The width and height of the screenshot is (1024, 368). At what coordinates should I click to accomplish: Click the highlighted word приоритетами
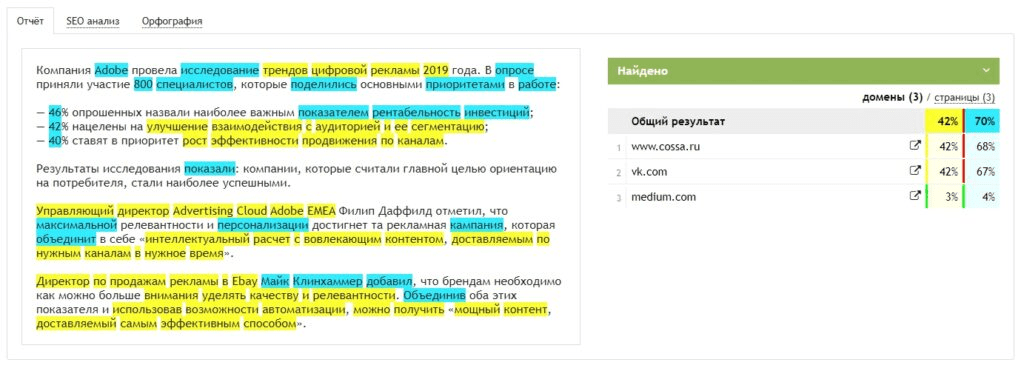[x=466, y=84]
